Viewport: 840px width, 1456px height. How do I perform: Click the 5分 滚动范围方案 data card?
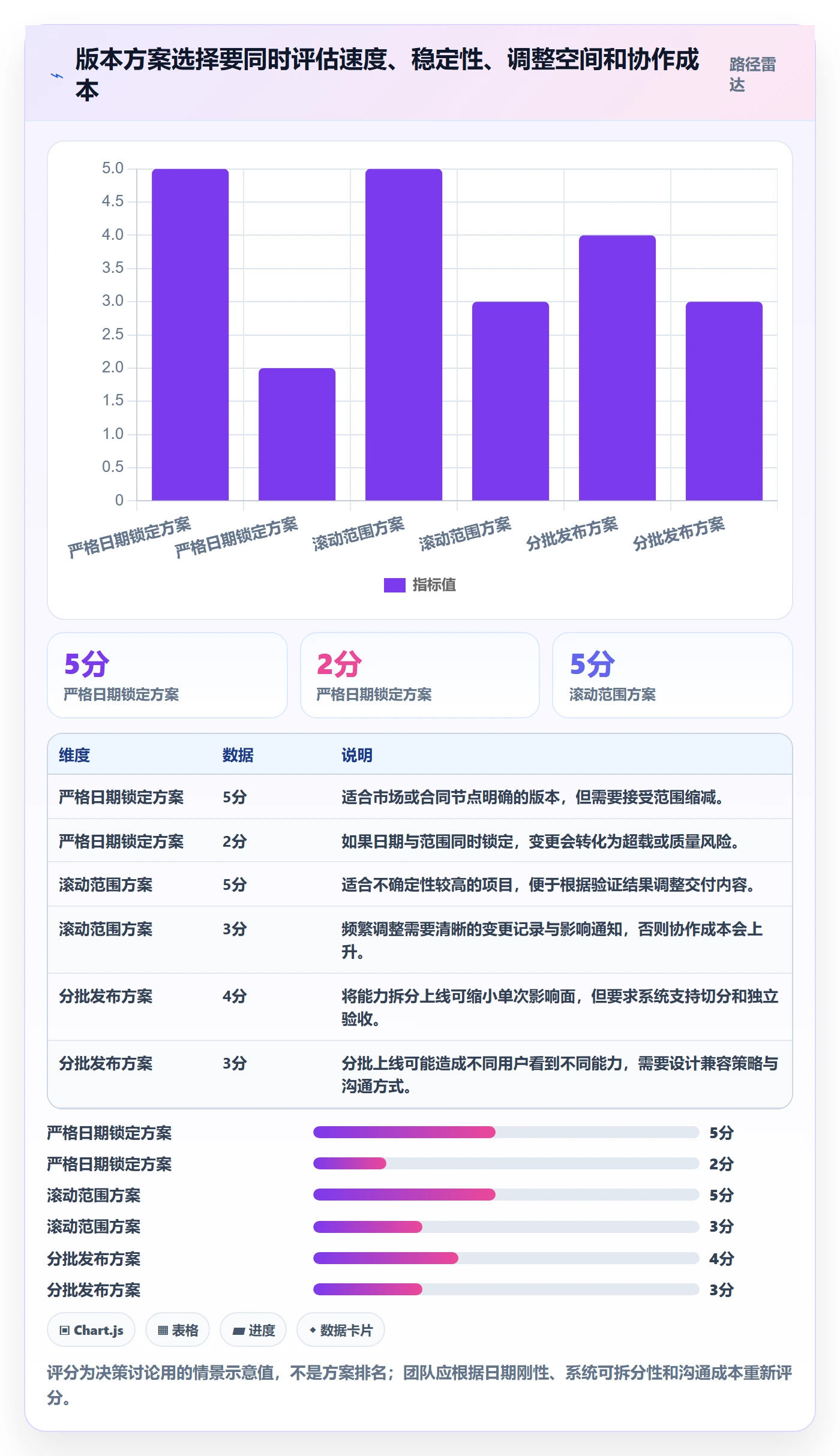pyautogui.click(x=673, y=675)
